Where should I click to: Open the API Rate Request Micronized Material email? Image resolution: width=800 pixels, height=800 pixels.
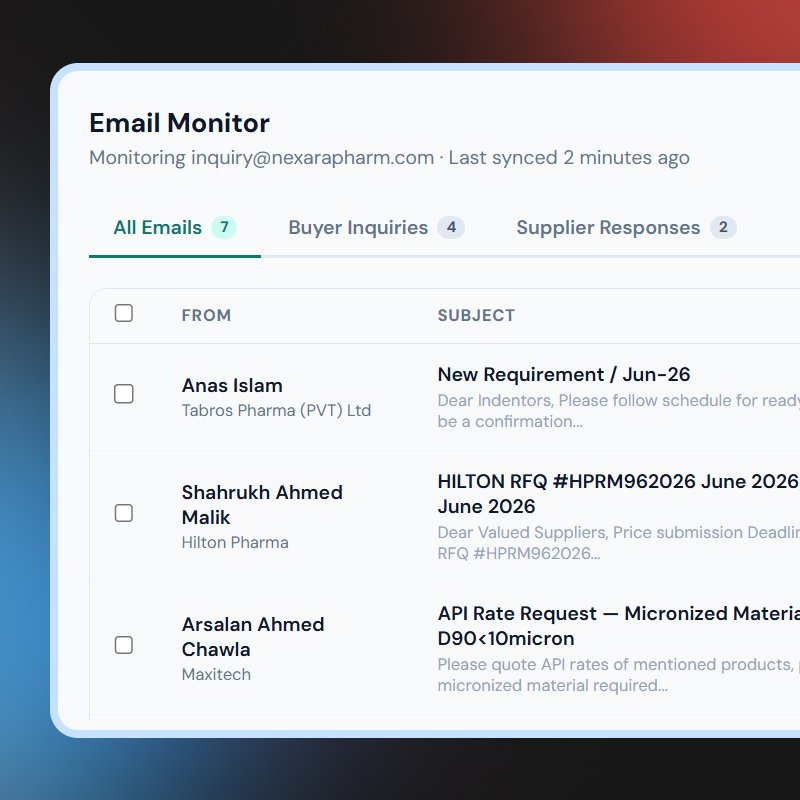coord(618,626)
